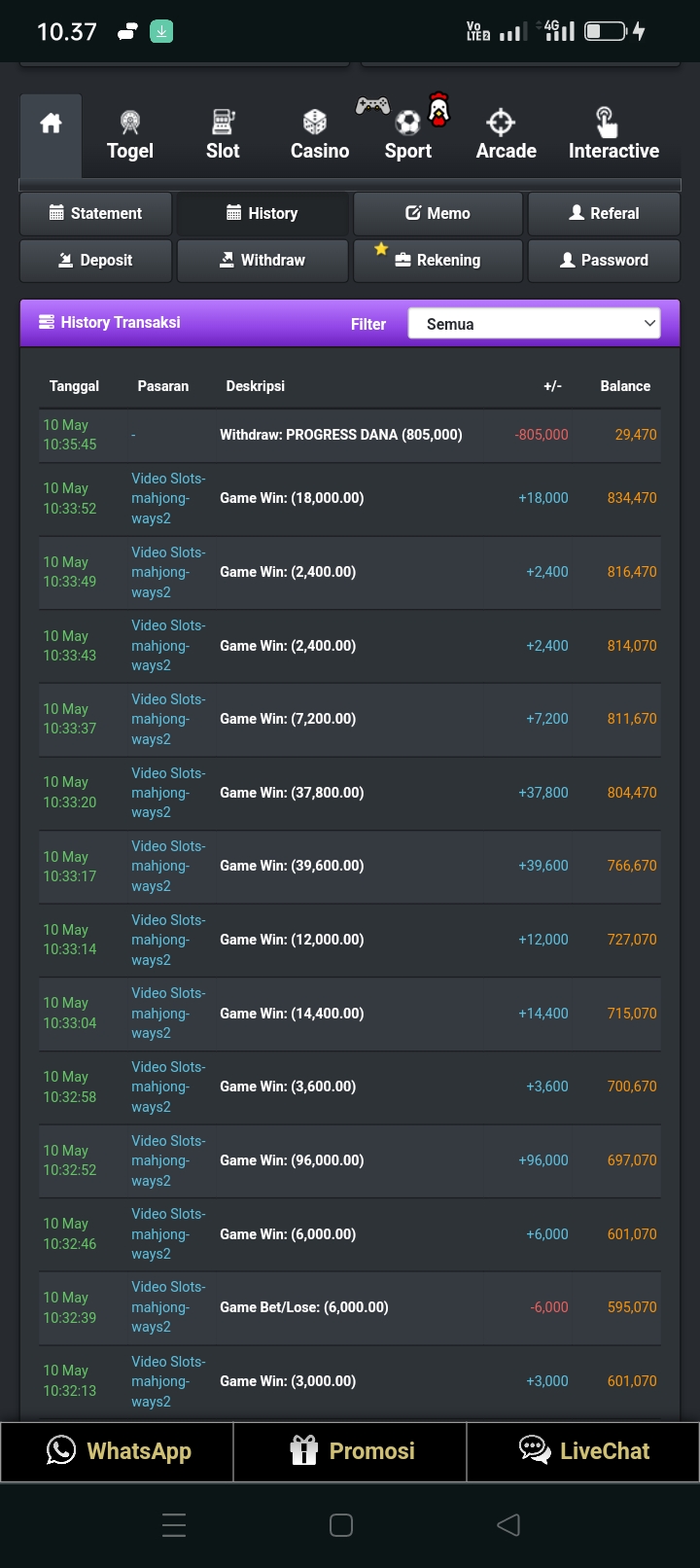Screen dimensions: 700x1568
Task: Open the Togel wheel icon
Action: (x=129, y=123)
